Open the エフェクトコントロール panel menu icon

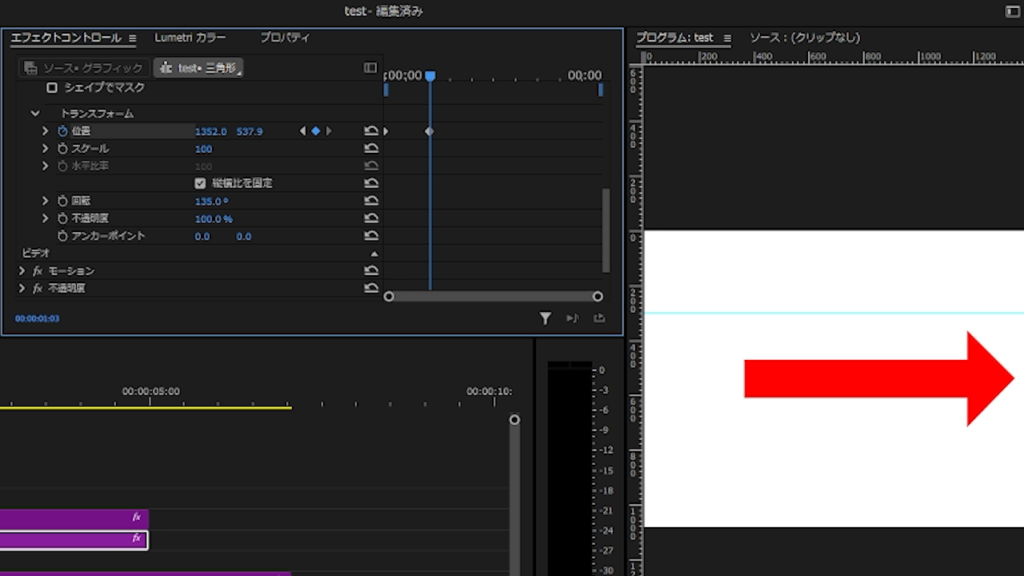[x=133, y=39]
